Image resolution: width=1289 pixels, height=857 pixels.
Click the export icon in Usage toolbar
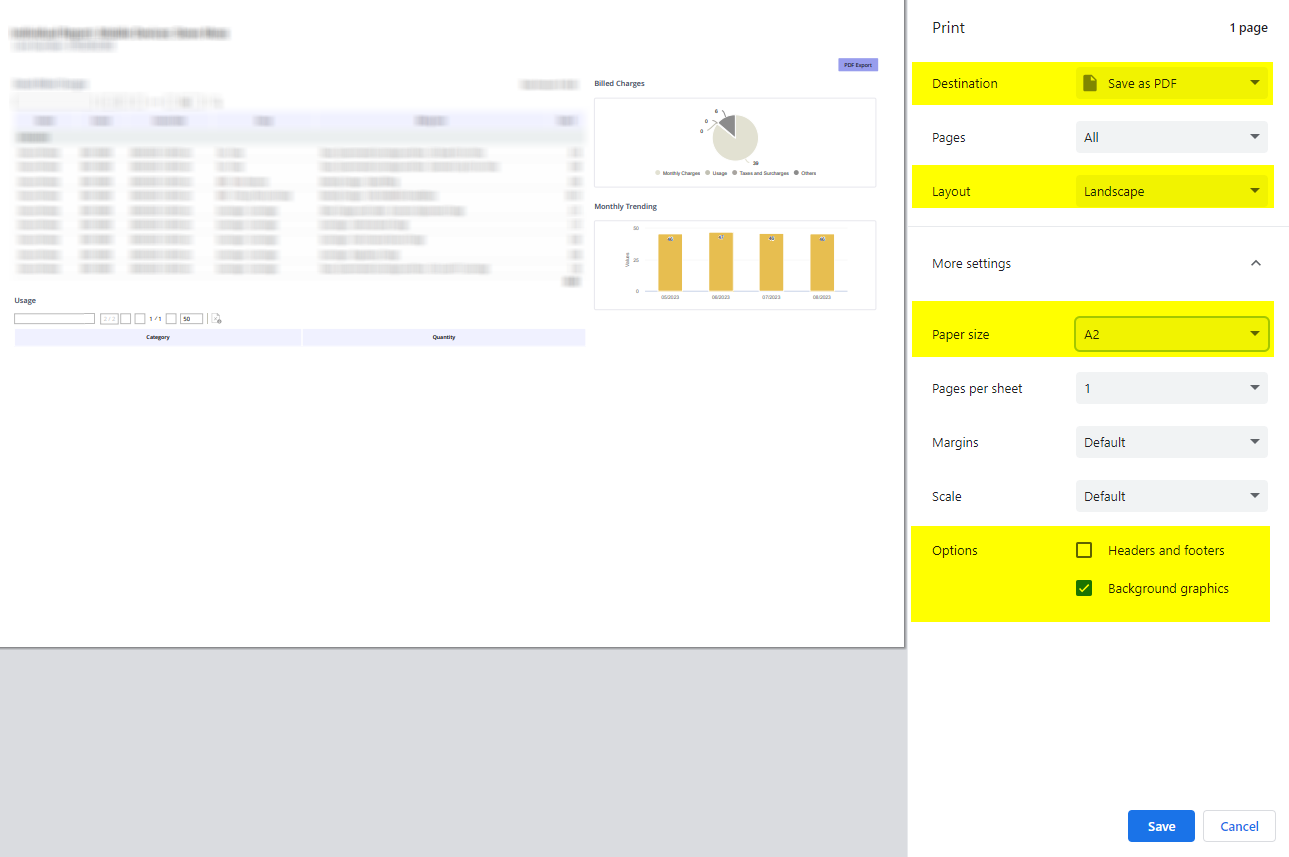click(x=216, y=319)
